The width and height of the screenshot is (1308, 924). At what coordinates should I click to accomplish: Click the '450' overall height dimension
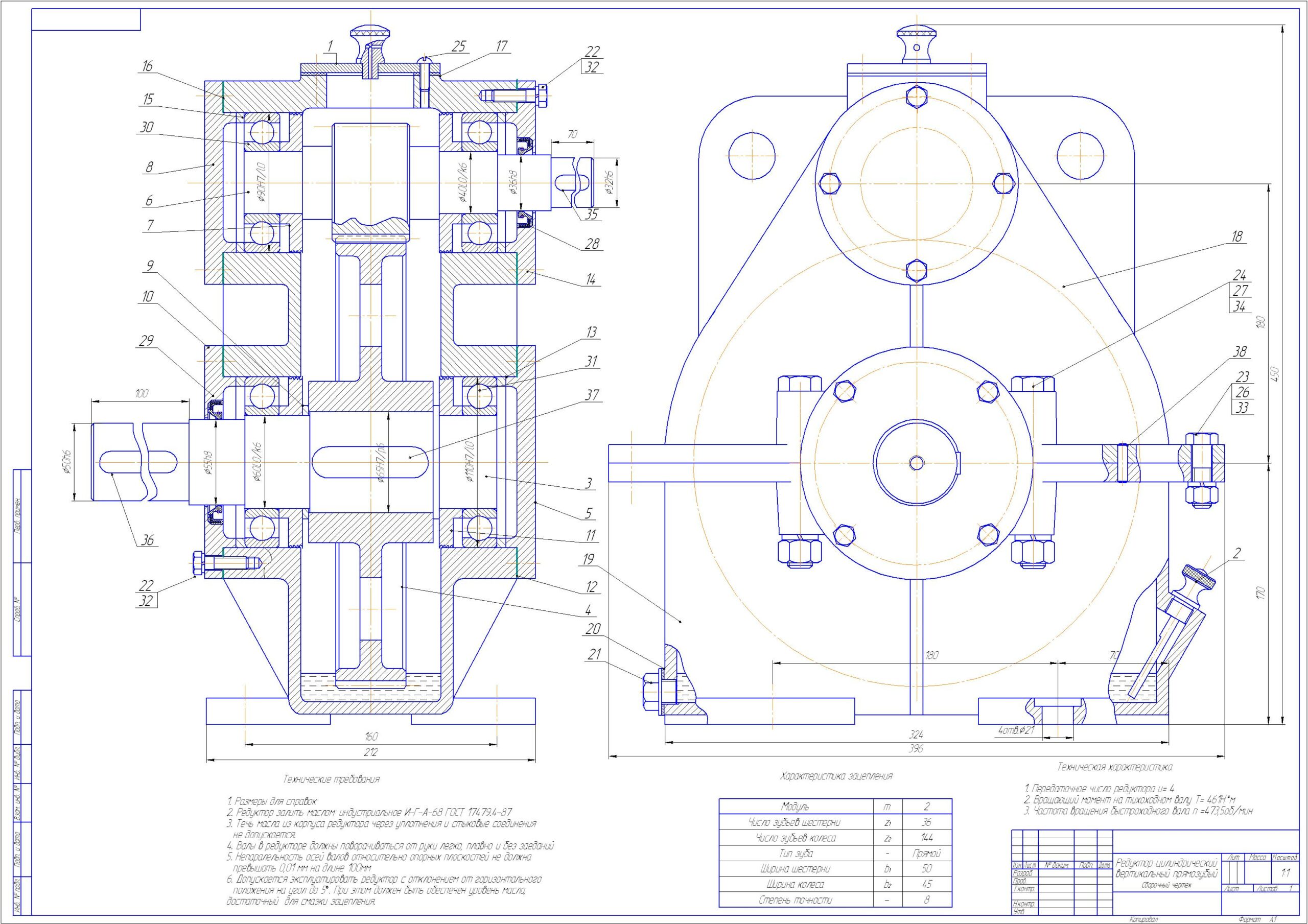[1275, 374]
